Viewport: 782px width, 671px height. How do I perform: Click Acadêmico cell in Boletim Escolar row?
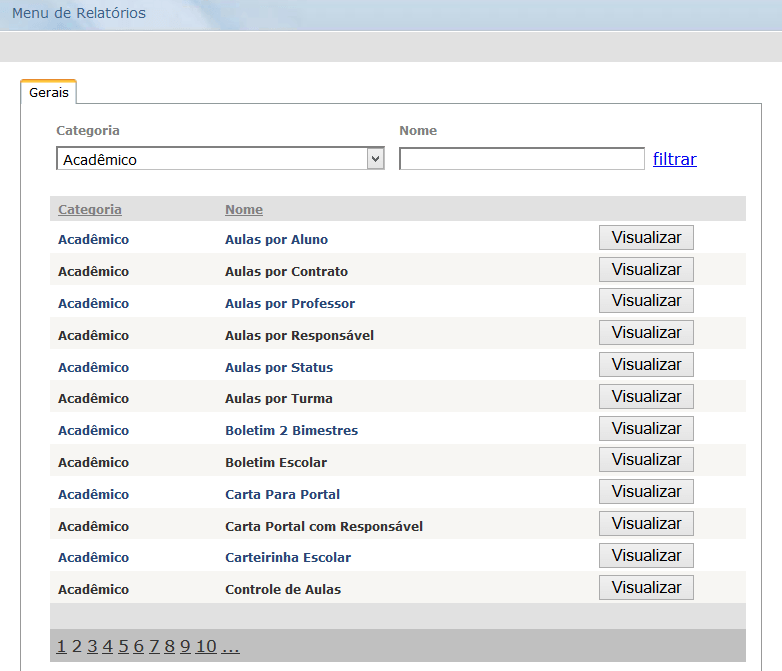[93, 462]
